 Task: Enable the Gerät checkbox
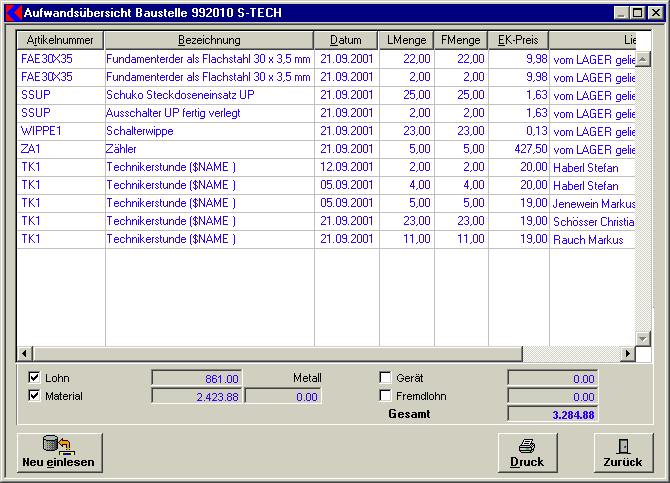tap(385, 378)
